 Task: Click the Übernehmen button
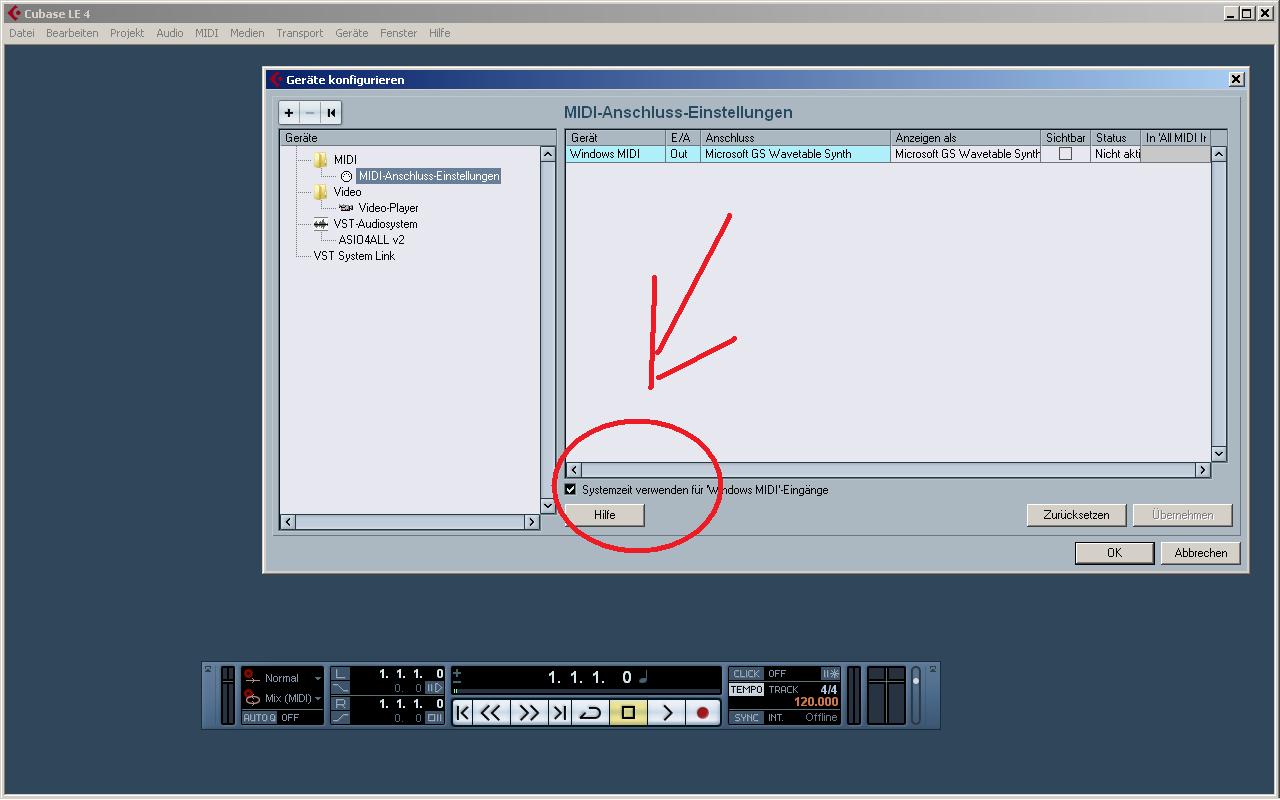(x=1182, y=515)
